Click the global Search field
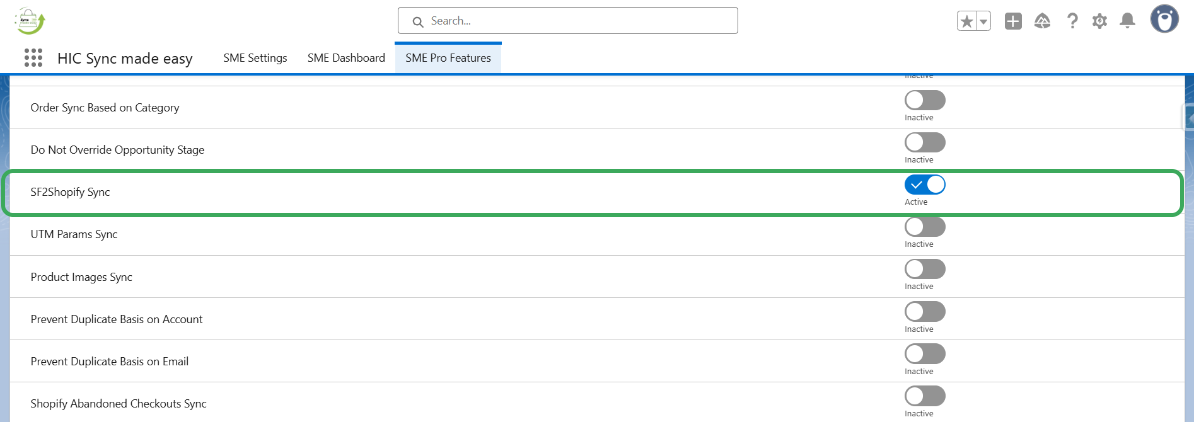This screenshot has width=1194, height=422. tap(567, 20)
